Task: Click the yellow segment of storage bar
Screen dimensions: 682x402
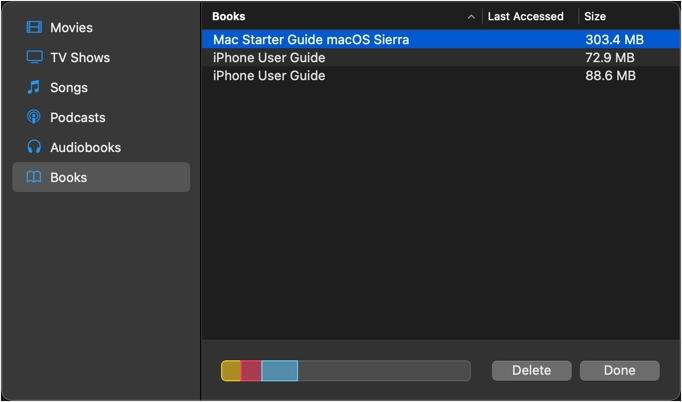Action: pyautogui.click(x=231, y=371)
